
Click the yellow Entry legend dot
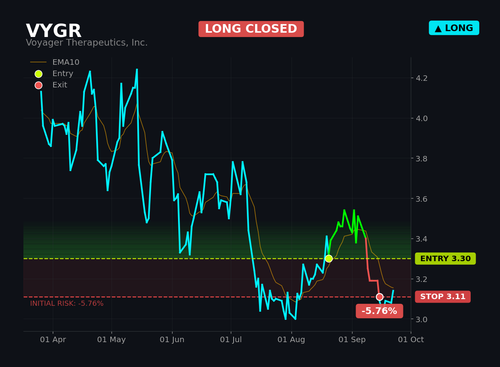click(39, 74)
